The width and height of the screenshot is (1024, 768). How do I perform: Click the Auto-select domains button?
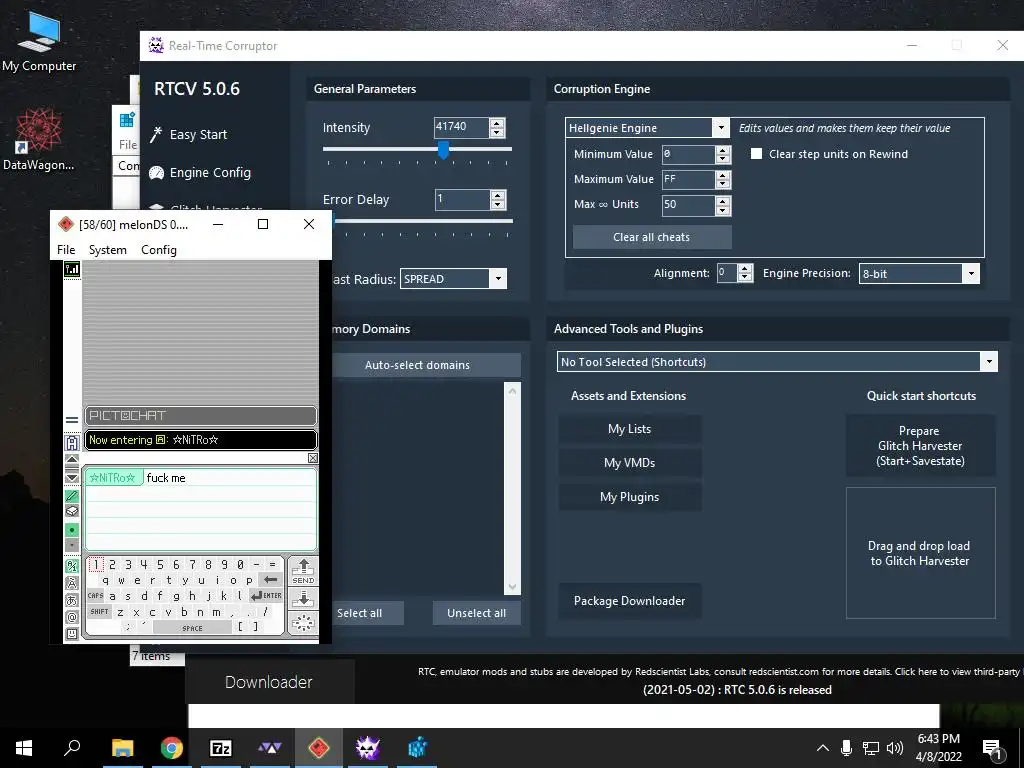(417, 365)
